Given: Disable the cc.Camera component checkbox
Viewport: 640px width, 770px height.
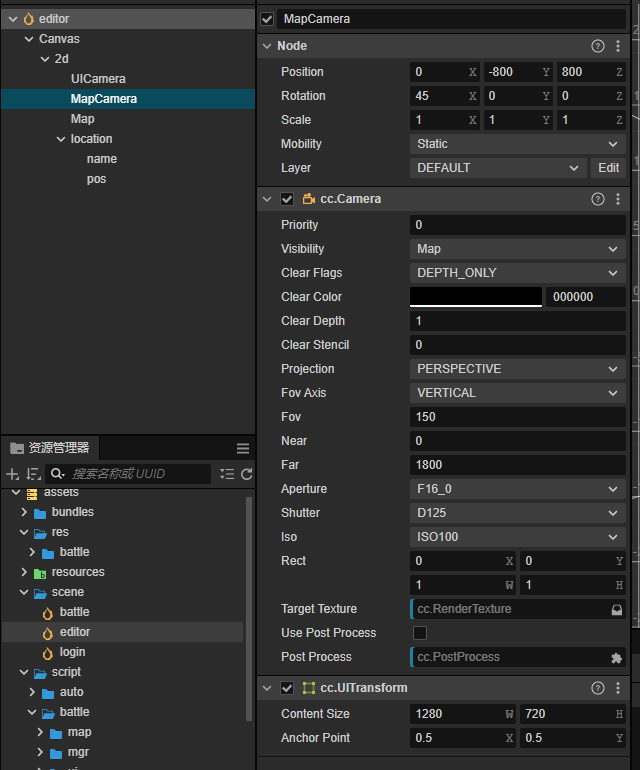Looking at the screenshot, I should click(x=287, y=199).
